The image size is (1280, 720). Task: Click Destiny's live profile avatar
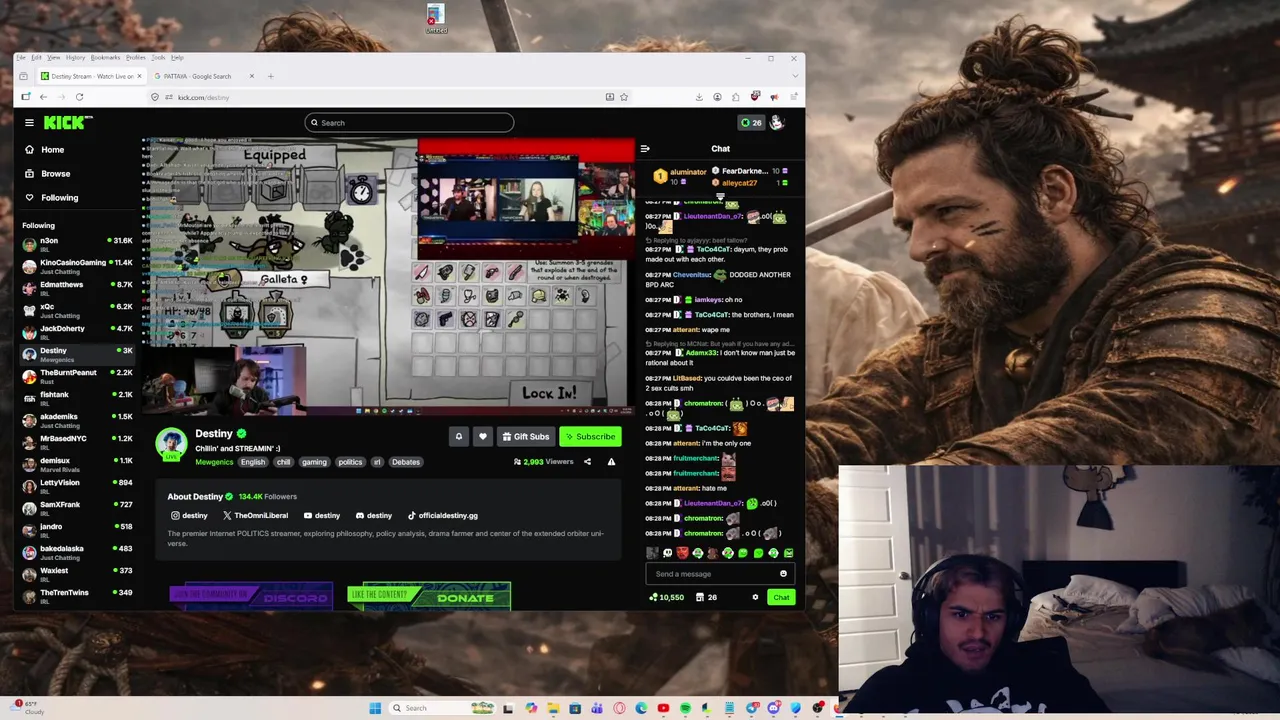pos(171,444)
